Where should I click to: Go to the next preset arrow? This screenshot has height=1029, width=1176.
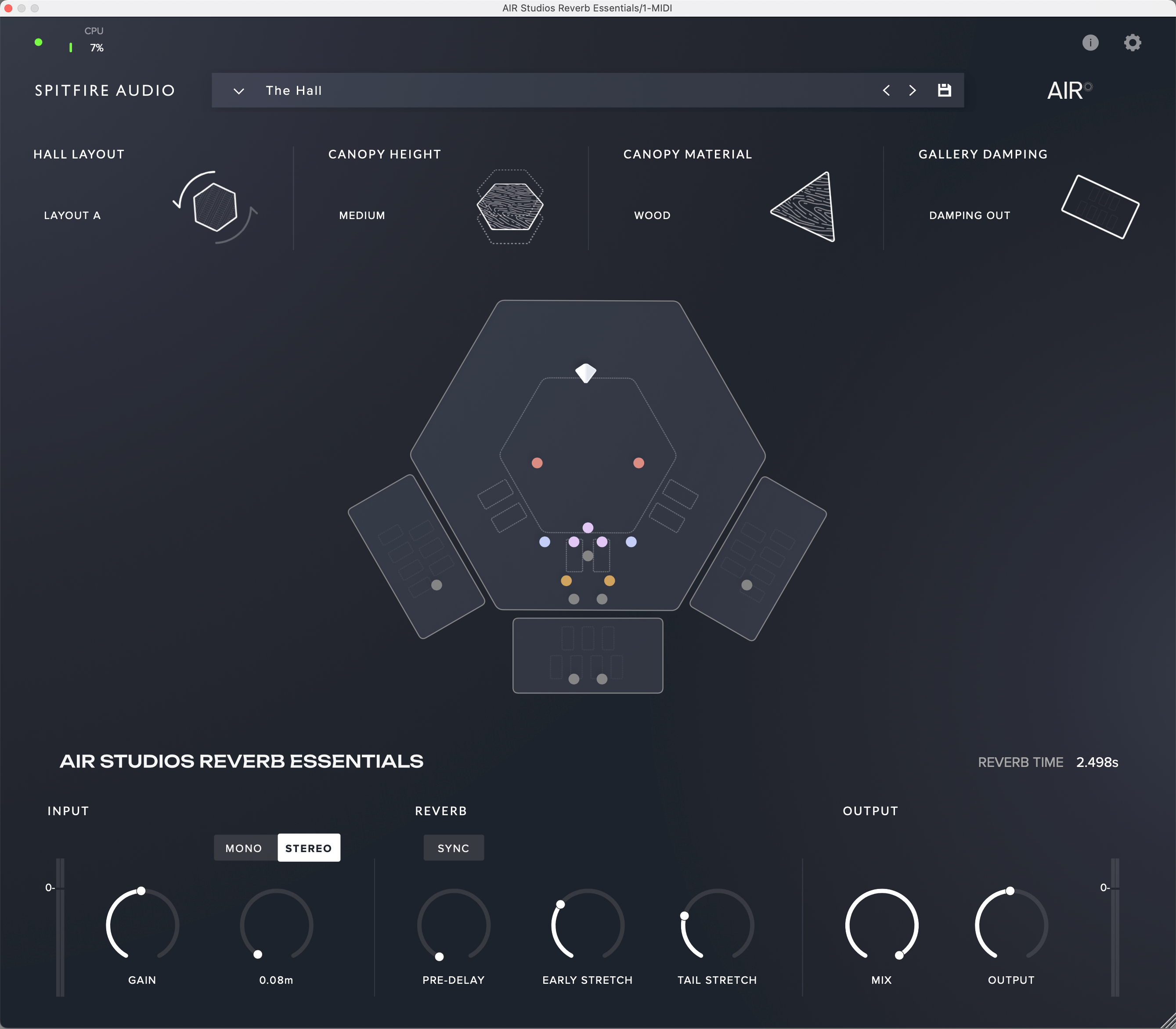(x=913, y=90)
